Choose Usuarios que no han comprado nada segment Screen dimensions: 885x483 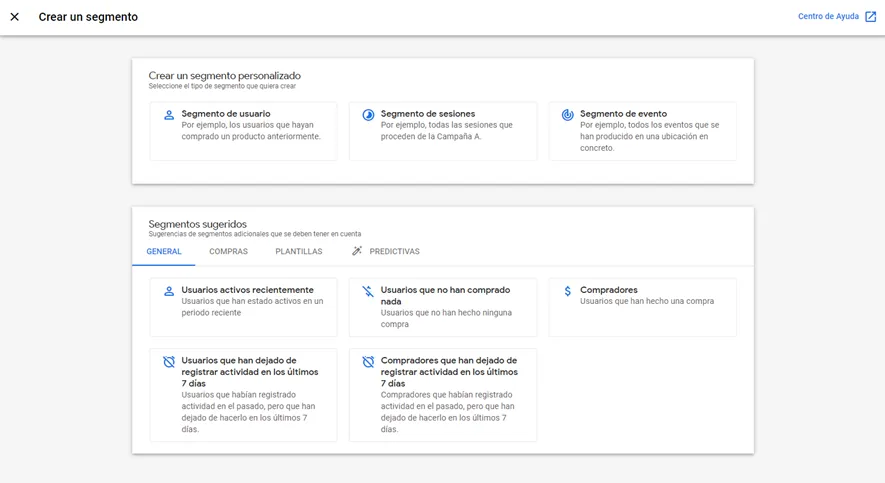443,308
